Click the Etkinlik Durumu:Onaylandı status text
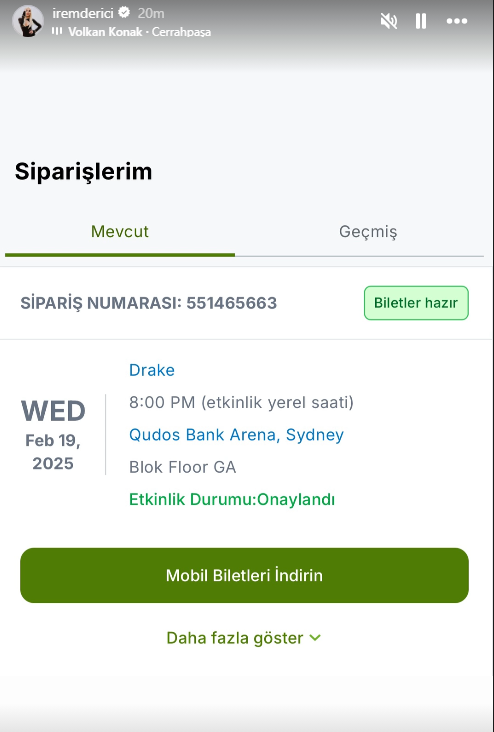 tap(232, 500)
